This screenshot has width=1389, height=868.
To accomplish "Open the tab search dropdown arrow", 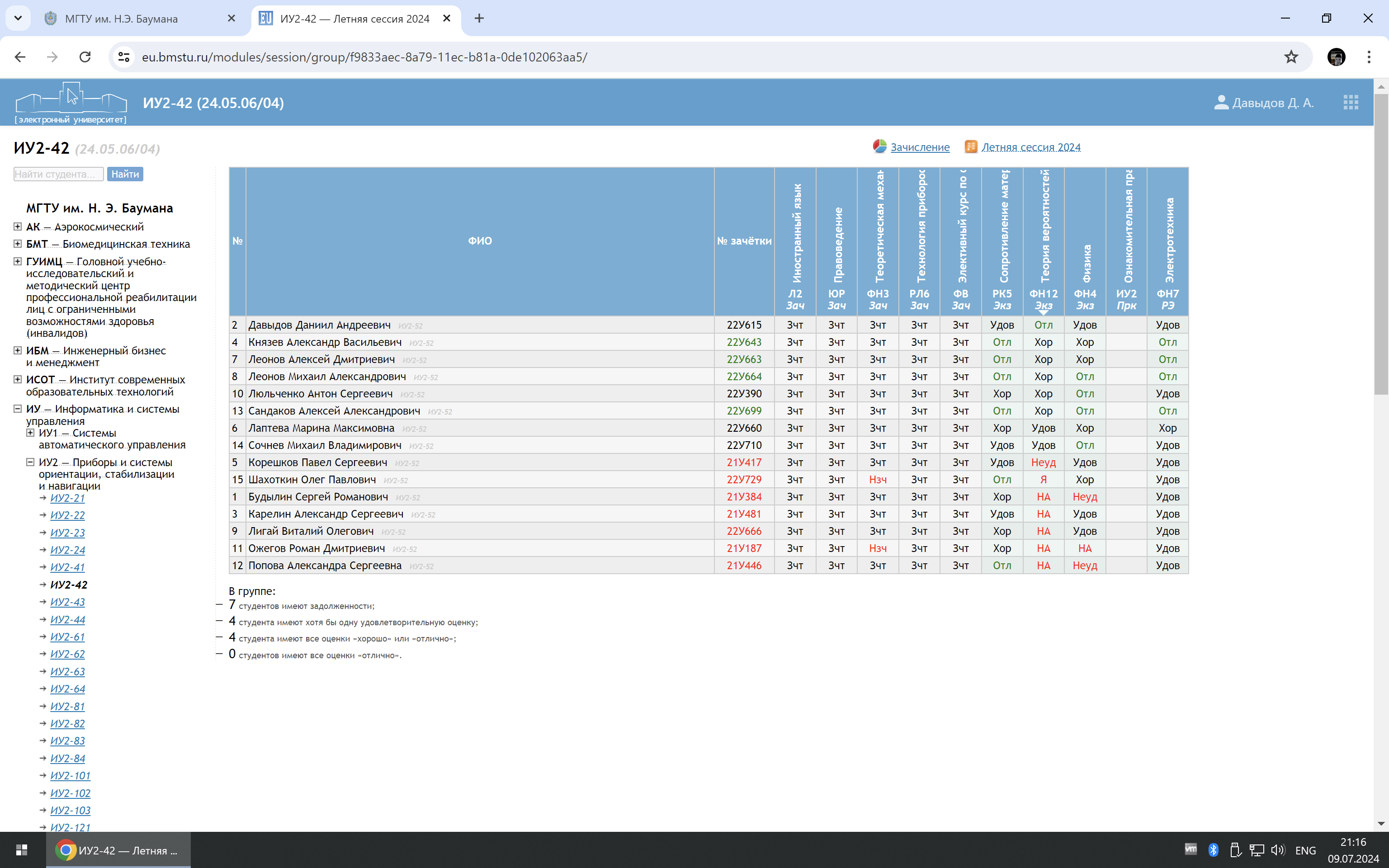I will [x=18, y=19].
